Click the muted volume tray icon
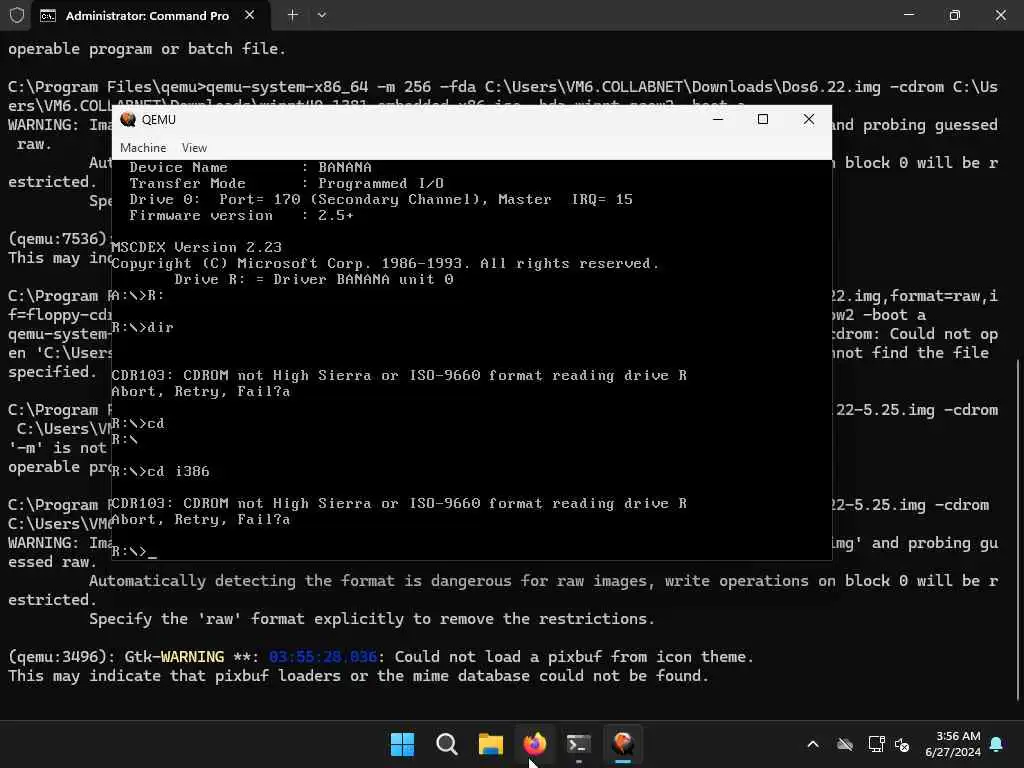Viewport: 1024px width, 768px height. tap(902, 744)
